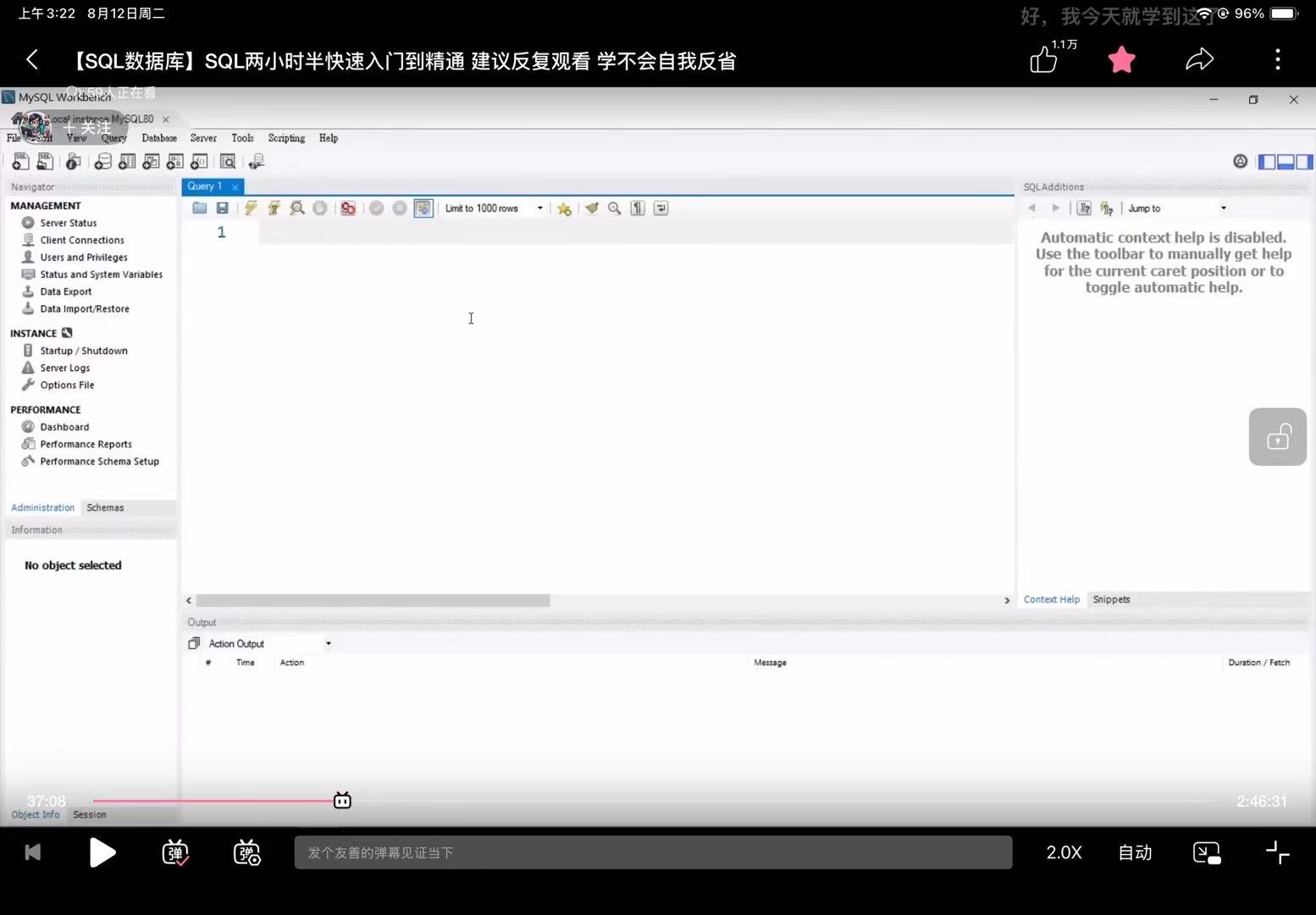The width and height of the screenshot is (1316, 915).
Task: Toggle word wrap in editor
Action: [x=661, y=208]
